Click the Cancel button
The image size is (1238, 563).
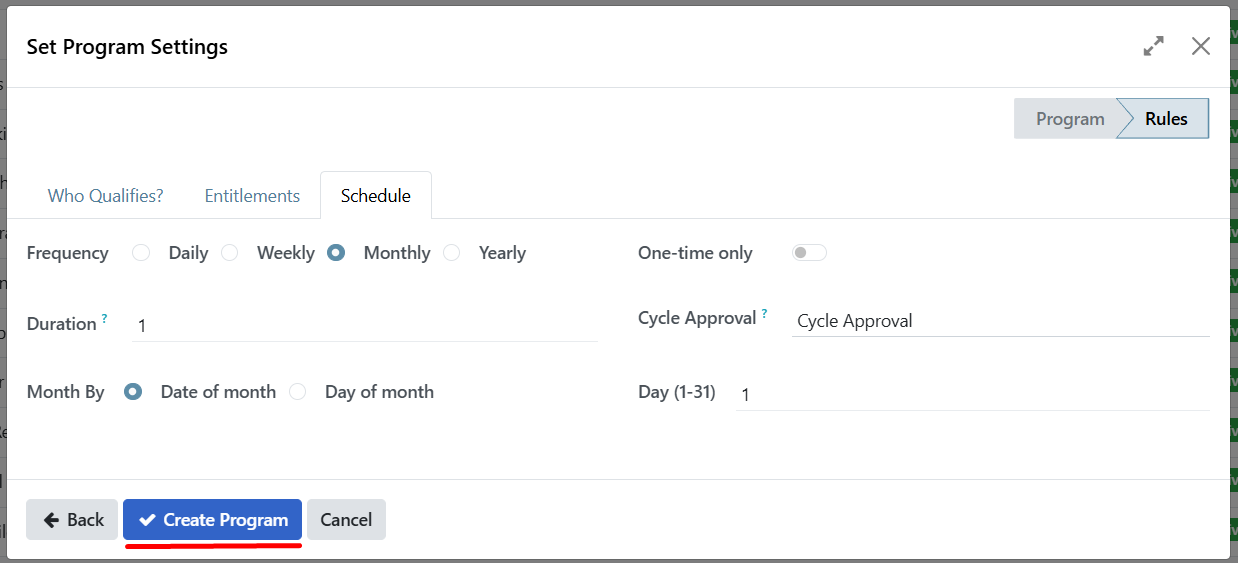pos(346,520)
